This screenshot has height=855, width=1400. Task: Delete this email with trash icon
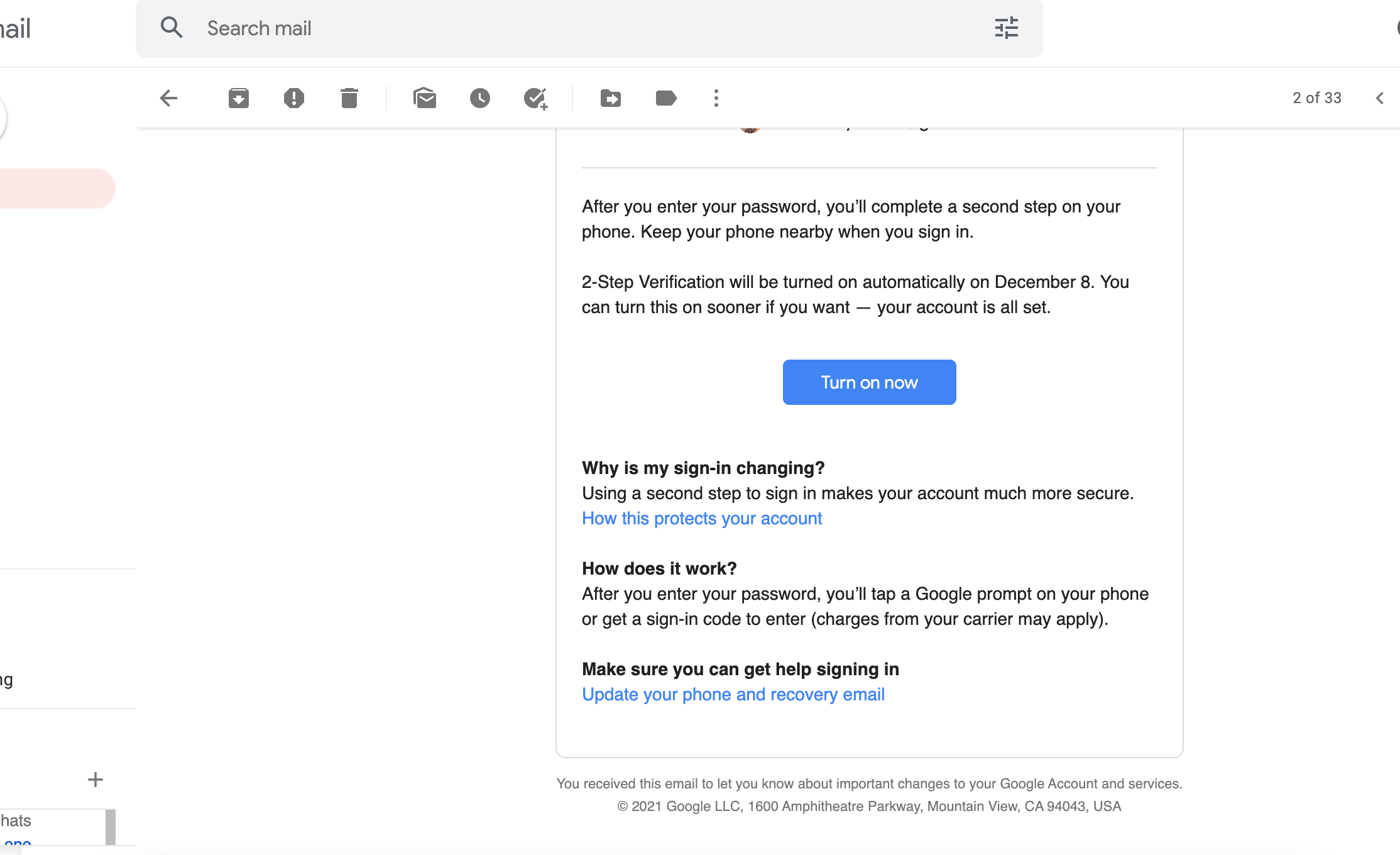[349, 97]
